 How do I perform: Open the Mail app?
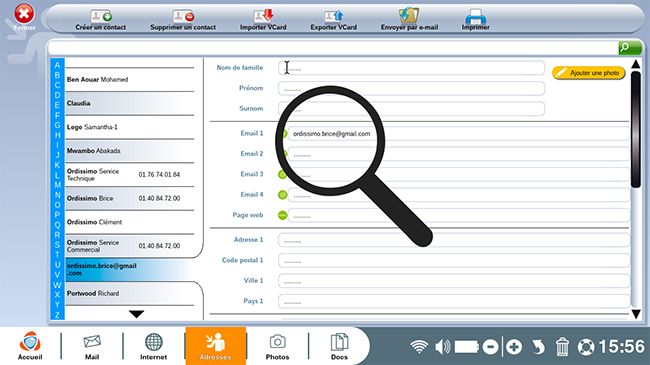coord(92,346)
